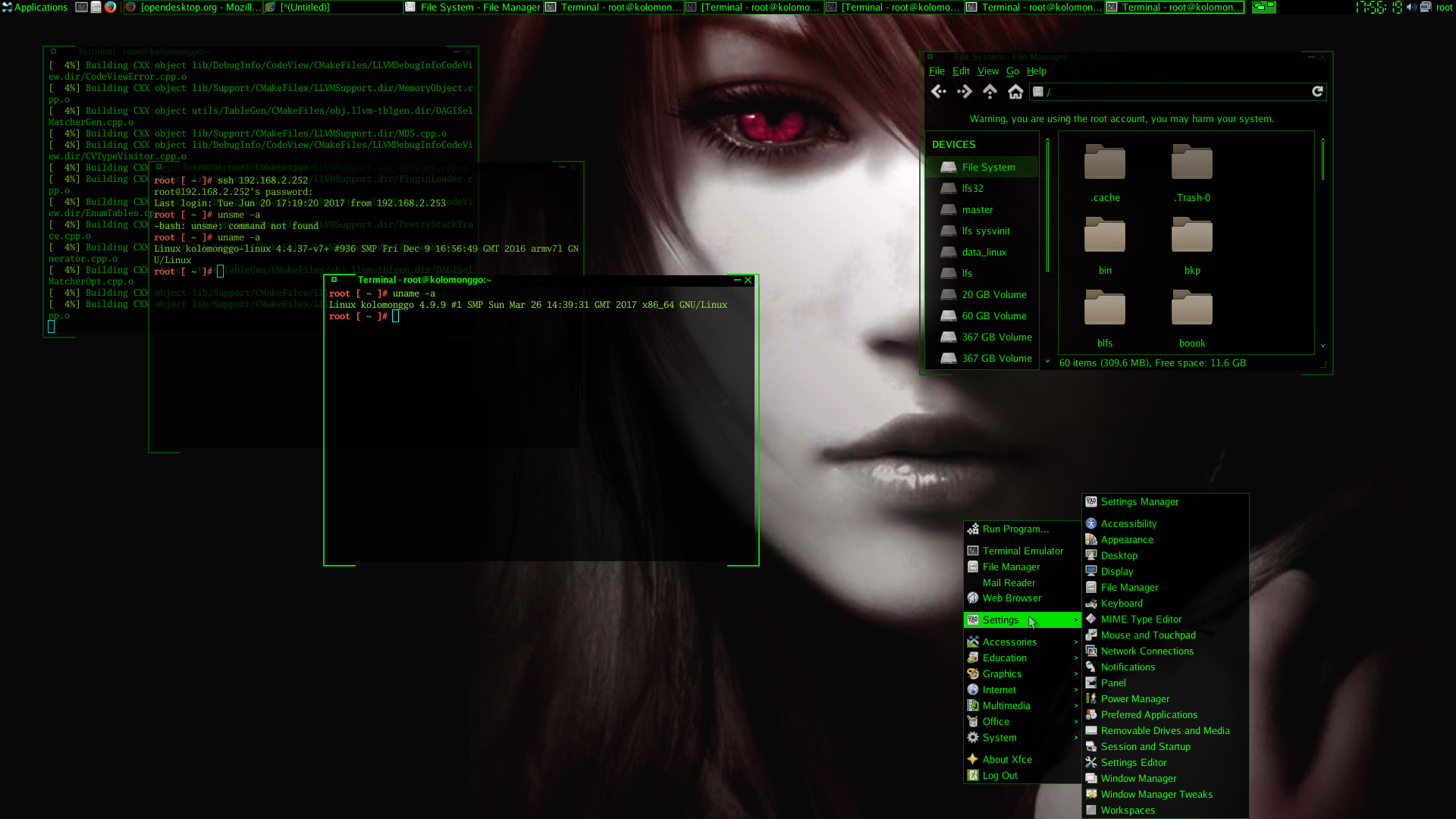The width and height of the screenshot is (1456, 819).
Task: Select Window Manager Tweaks option
Action: tap(1156, 794)
